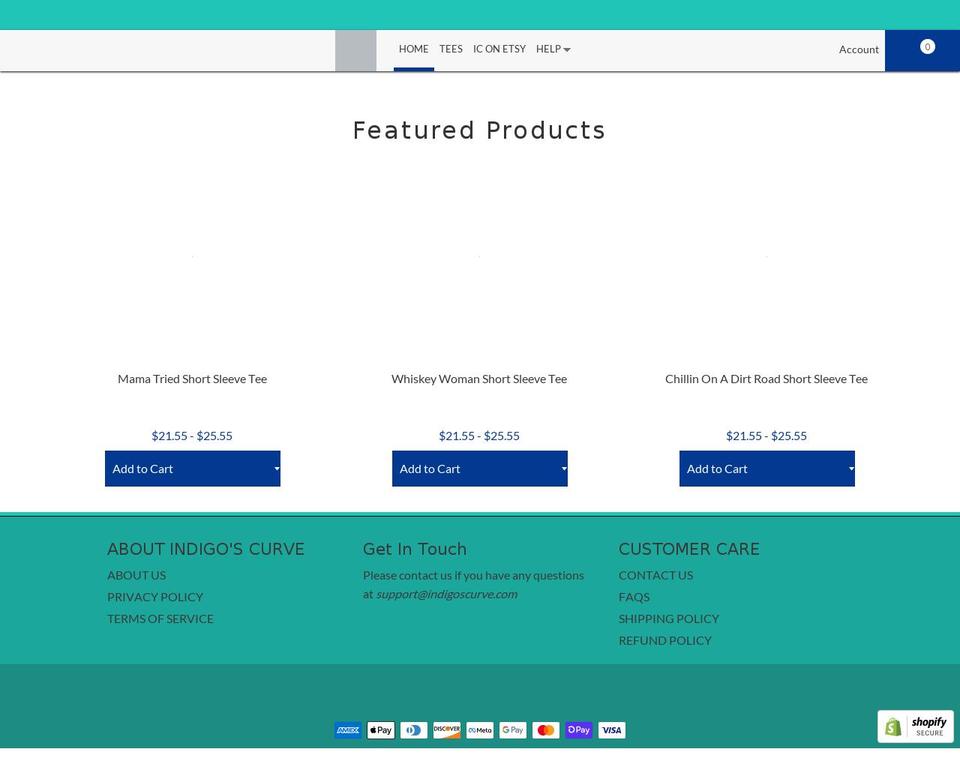Click the Google Pay payment icon
The width and height of the screenshot is (960, 767).
tap(513, 730)
